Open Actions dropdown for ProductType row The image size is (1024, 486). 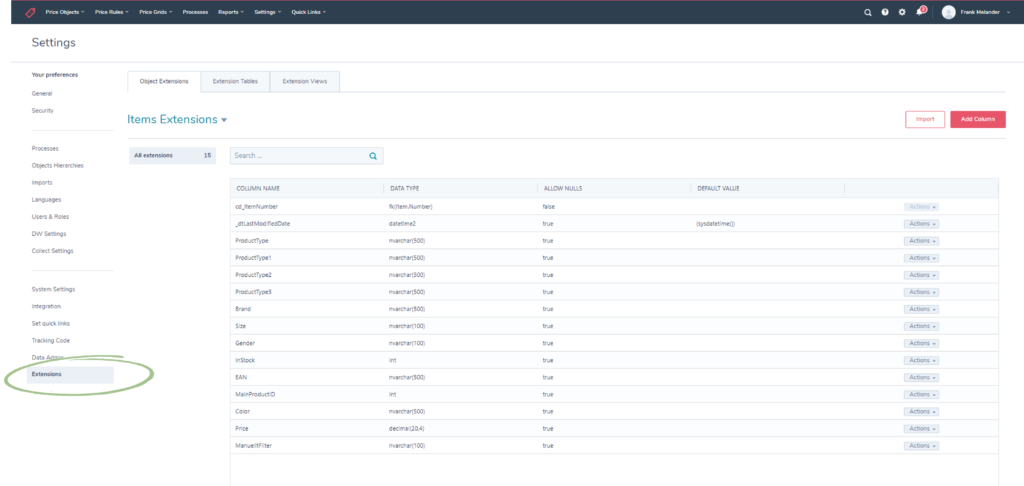921,240
